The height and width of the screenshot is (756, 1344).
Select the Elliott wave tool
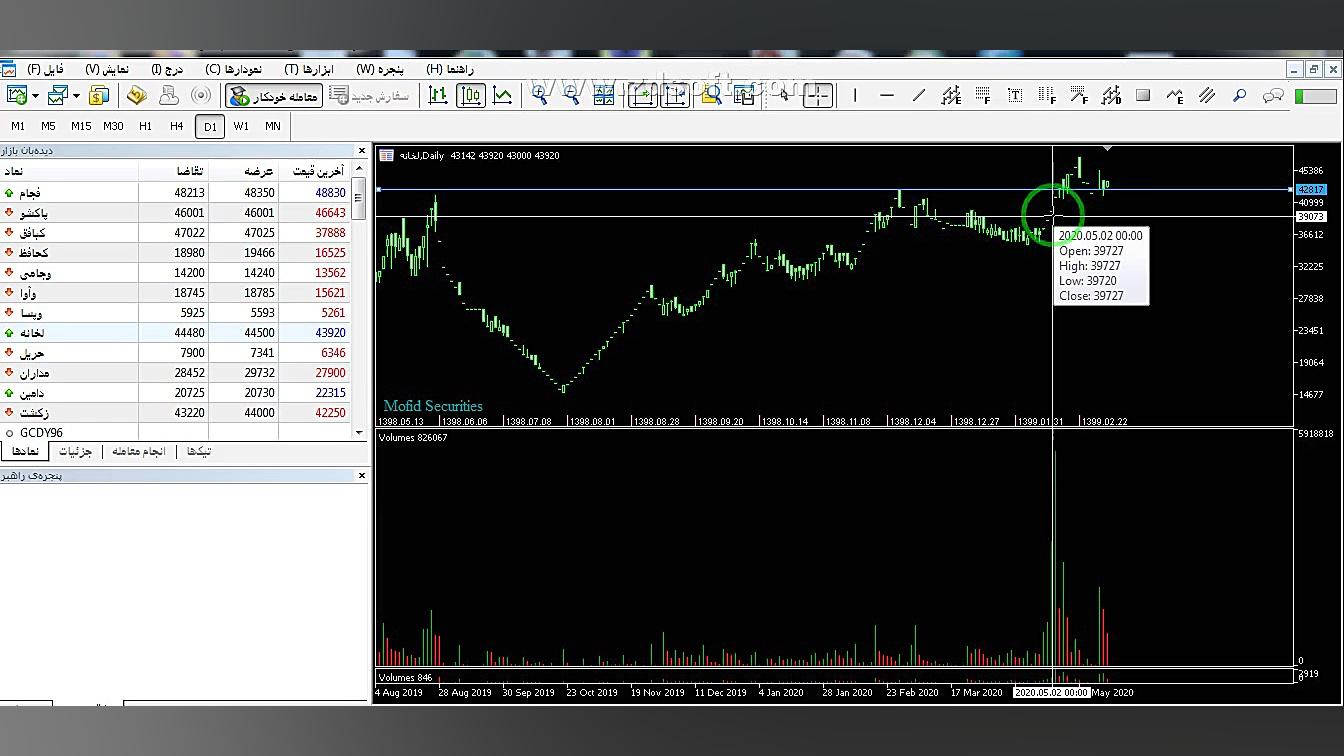click(1175, 95)
